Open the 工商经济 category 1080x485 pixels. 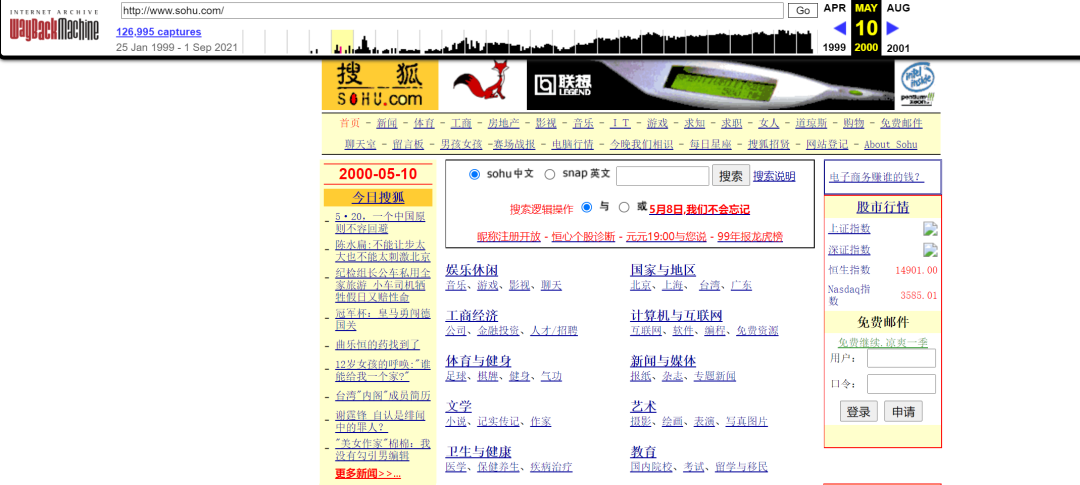[472, 316]
